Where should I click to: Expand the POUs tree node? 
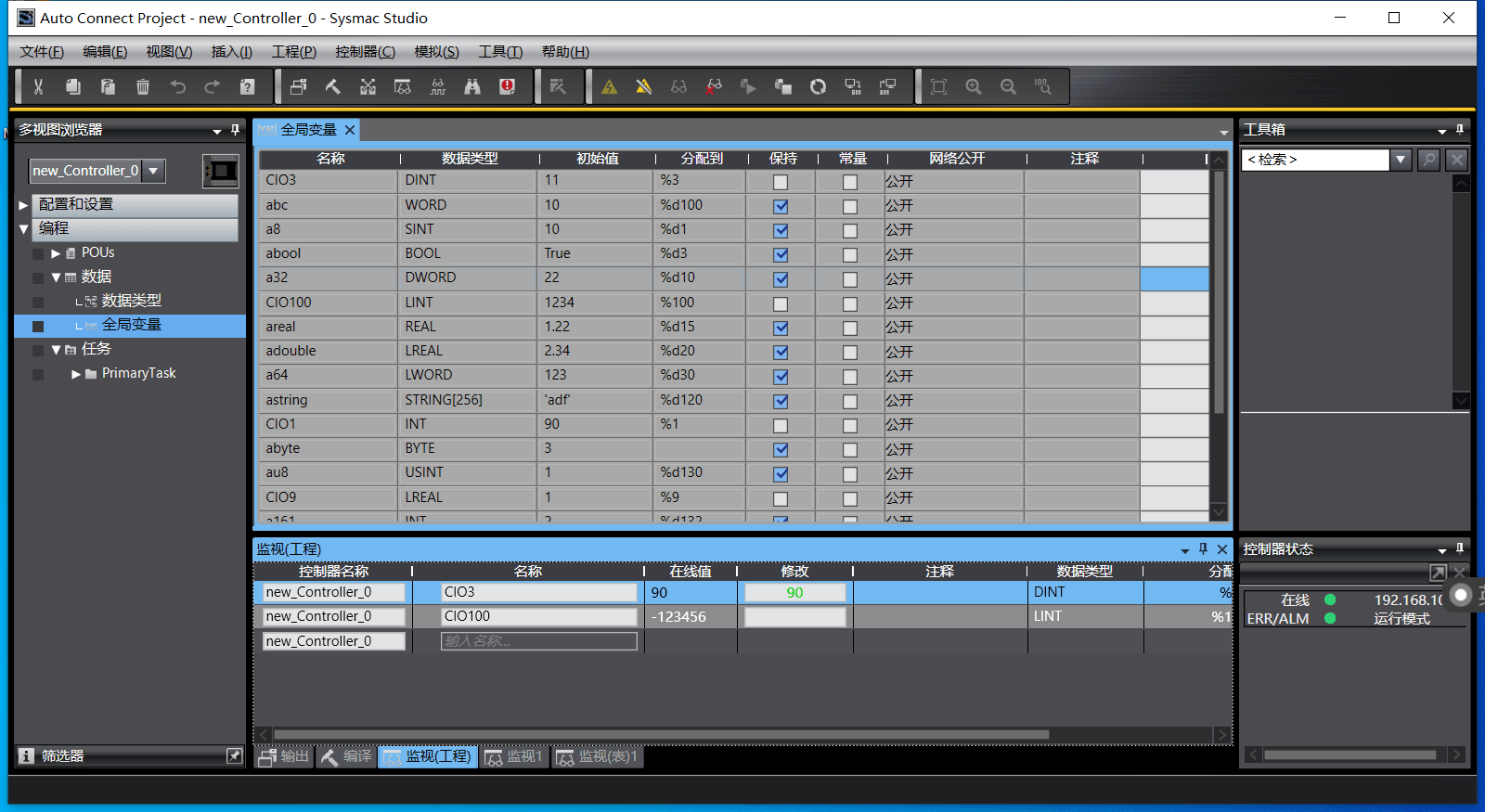click(x=56, y=253)
